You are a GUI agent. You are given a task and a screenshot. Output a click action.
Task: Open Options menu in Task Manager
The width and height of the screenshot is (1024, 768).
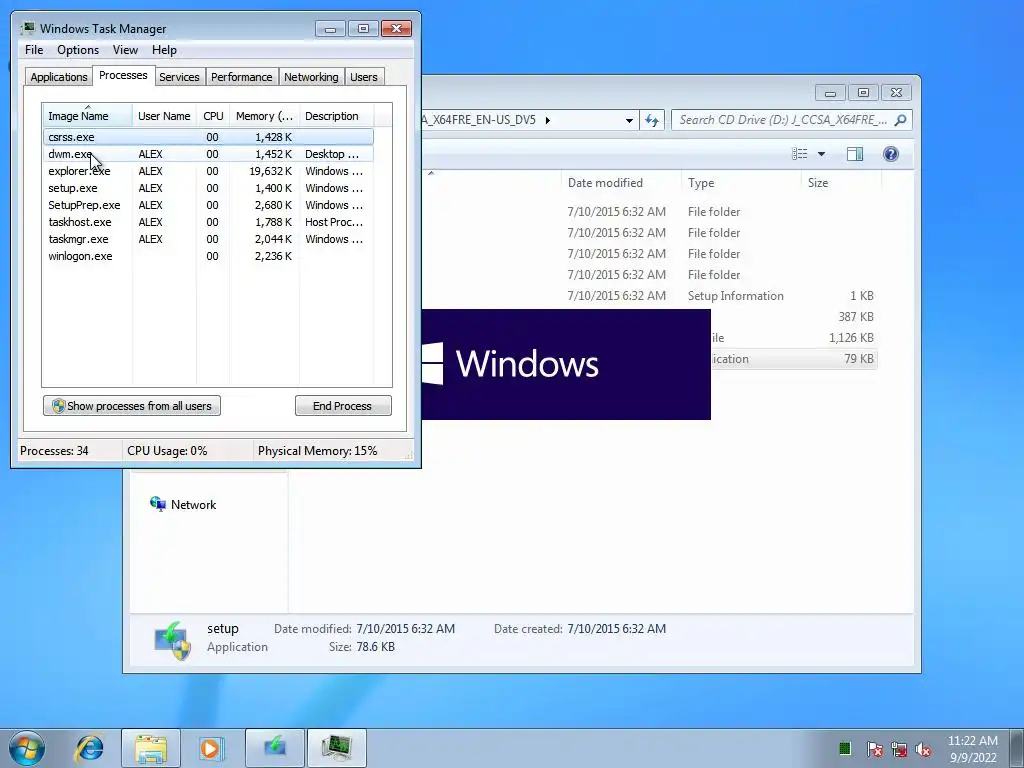point(78,50)
